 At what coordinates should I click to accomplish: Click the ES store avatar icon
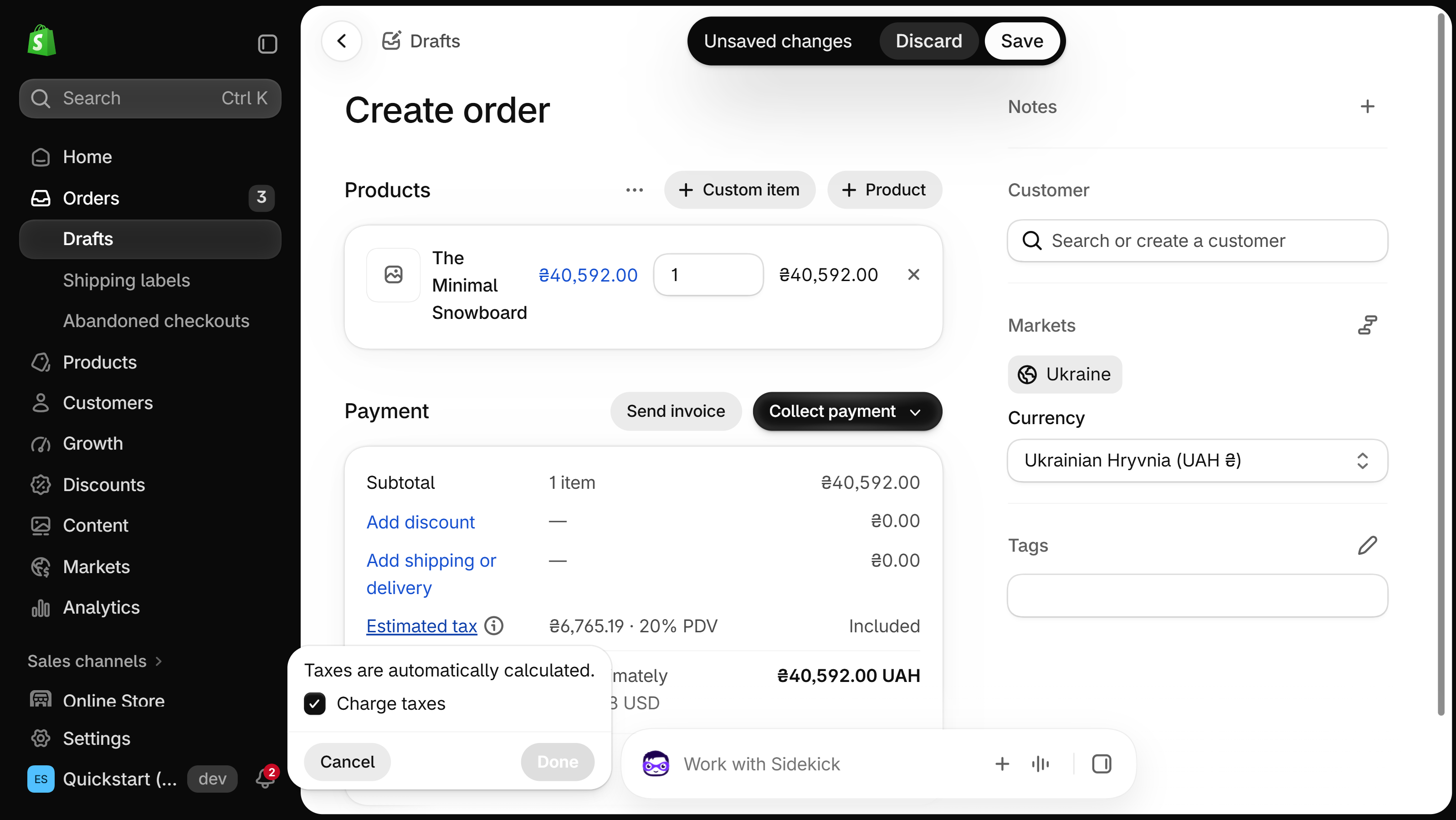41,779
